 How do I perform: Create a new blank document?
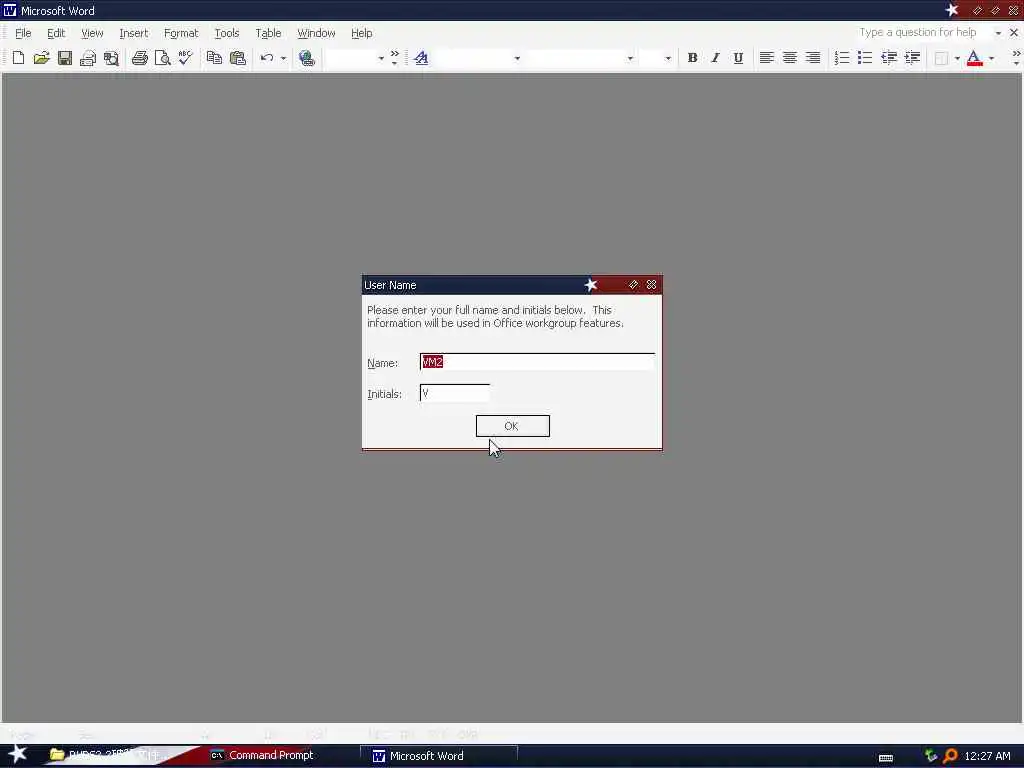[18, 58]
